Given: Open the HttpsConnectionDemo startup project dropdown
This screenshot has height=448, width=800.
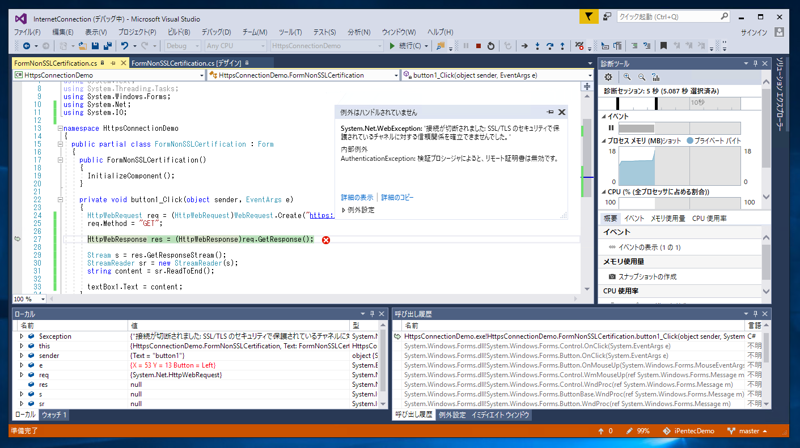Looking at the screenshot, I should click(326, 46).
